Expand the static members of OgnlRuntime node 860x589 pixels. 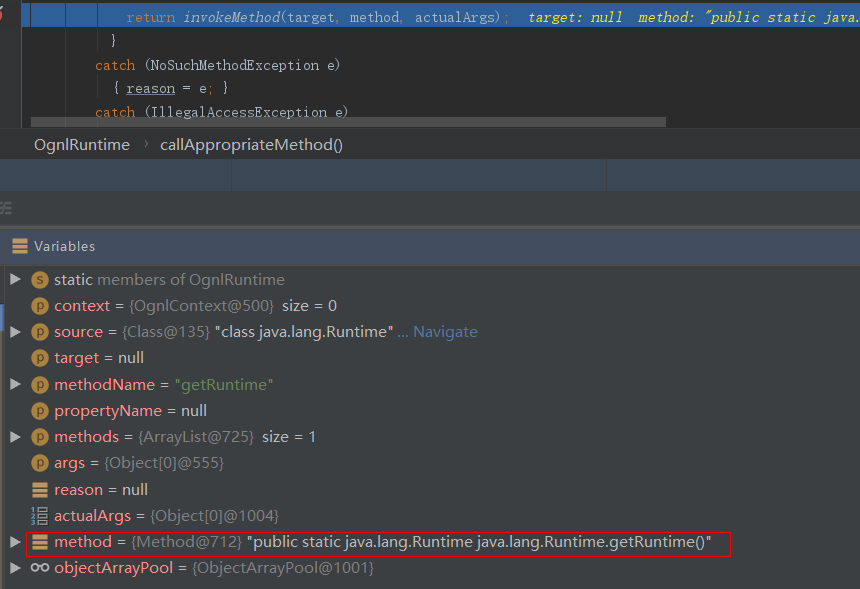click(15, 279)
